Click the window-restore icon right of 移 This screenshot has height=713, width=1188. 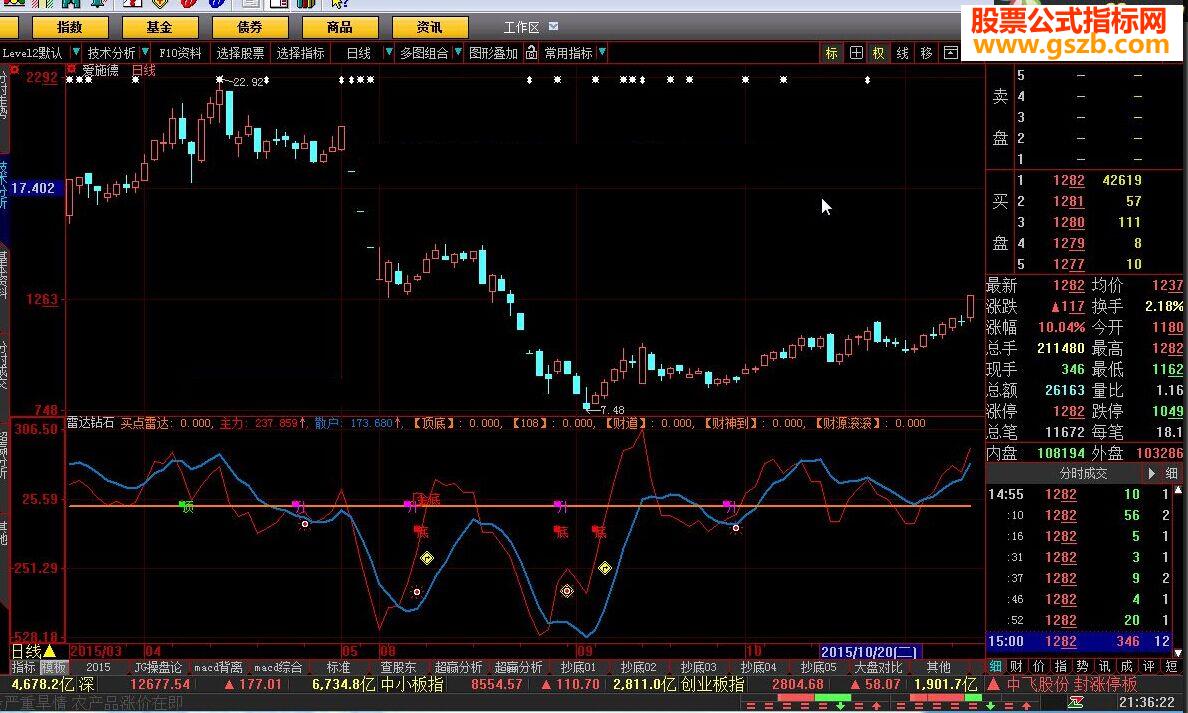tap(950, 53)
